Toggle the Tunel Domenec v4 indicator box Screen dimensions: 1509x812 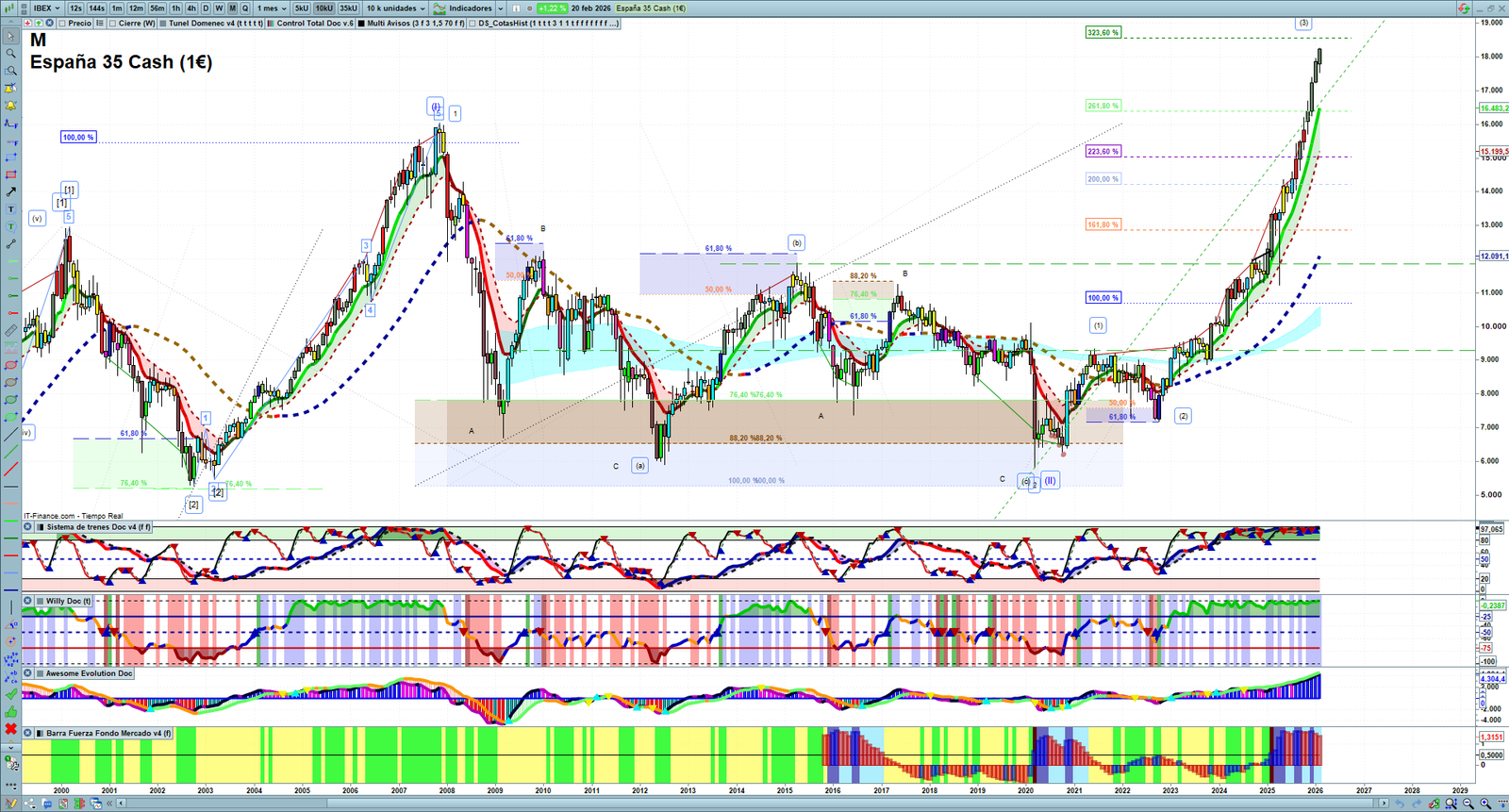coord(163,24)
